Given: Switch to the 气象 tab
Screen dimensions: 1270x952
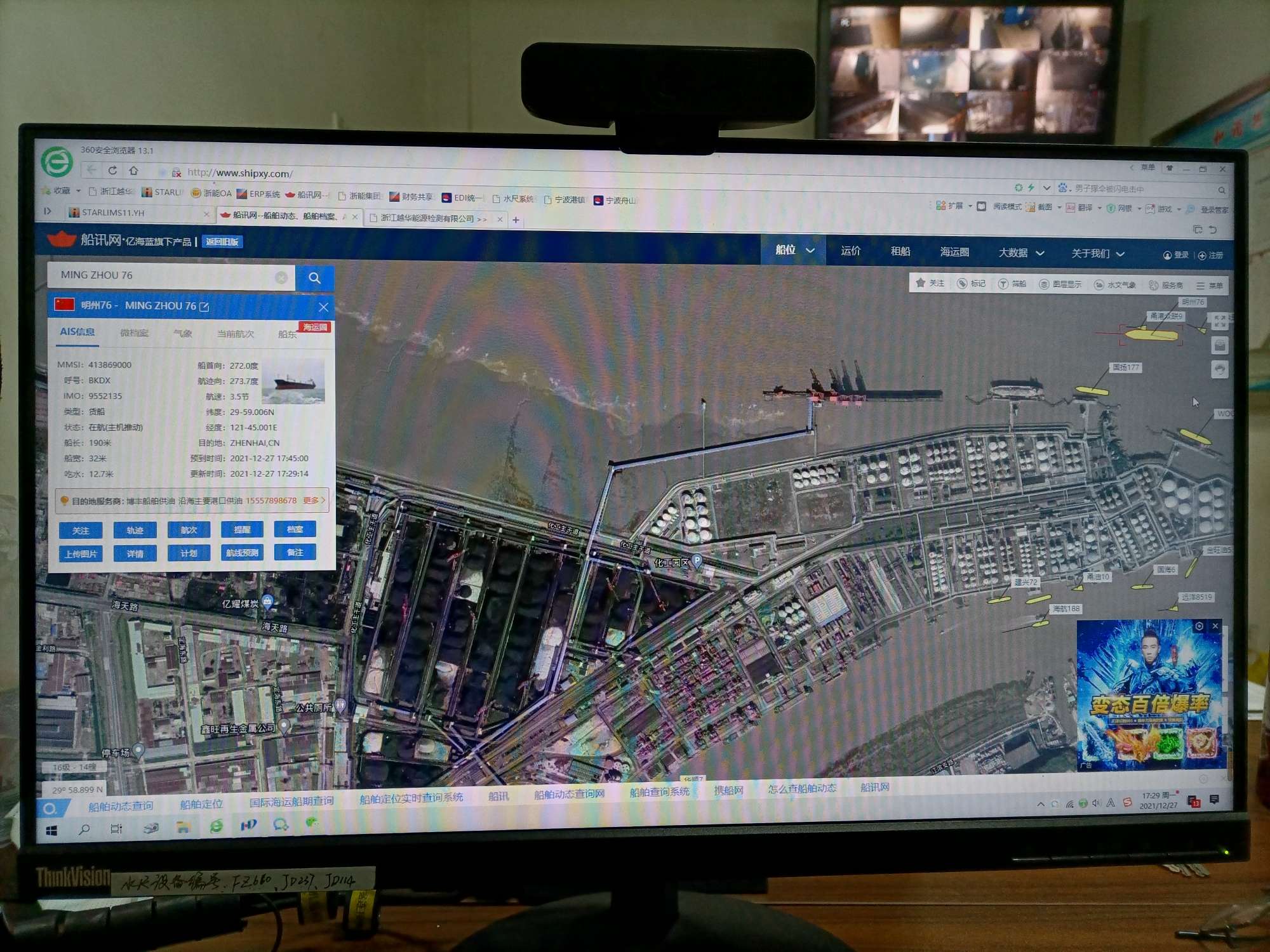Looking at the screenshot, I should click(x=183, y=333).
